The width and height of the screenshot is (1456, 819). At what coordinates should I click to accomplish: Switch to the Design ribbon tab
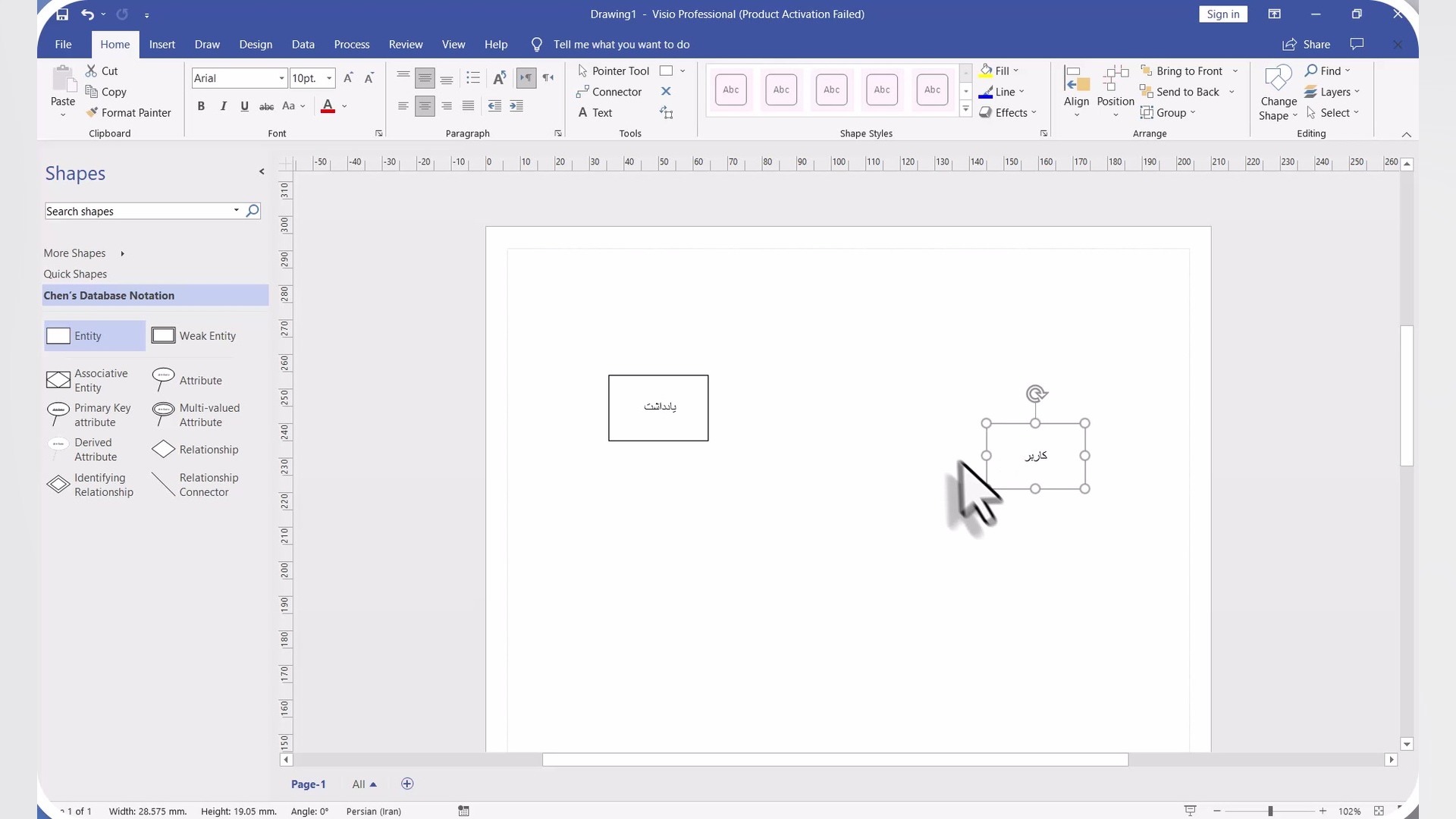(256, 44)
